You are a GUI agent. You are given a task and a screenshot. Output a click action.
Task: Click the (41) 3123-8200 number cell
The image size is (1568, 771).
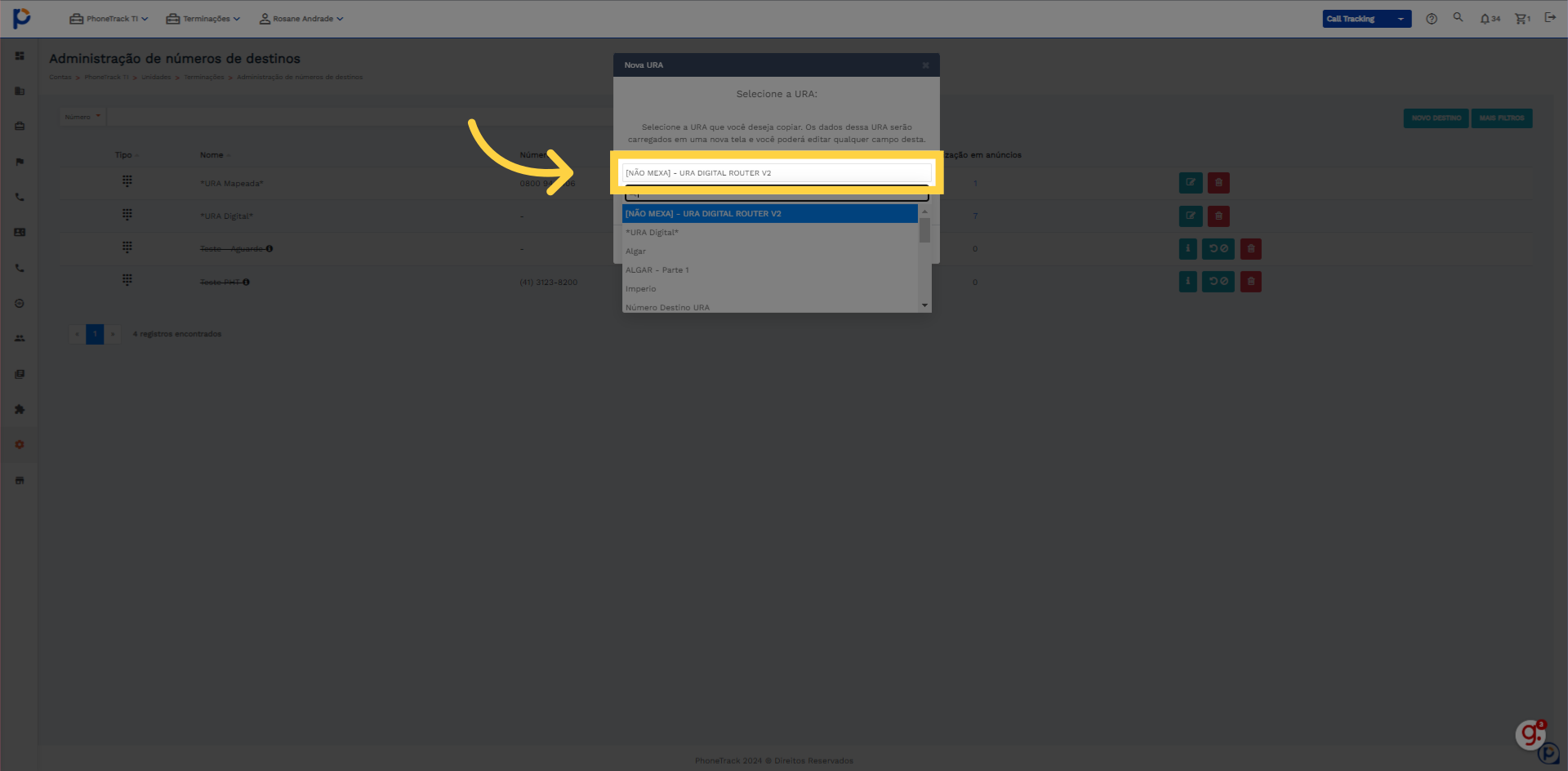click(549, 283)
